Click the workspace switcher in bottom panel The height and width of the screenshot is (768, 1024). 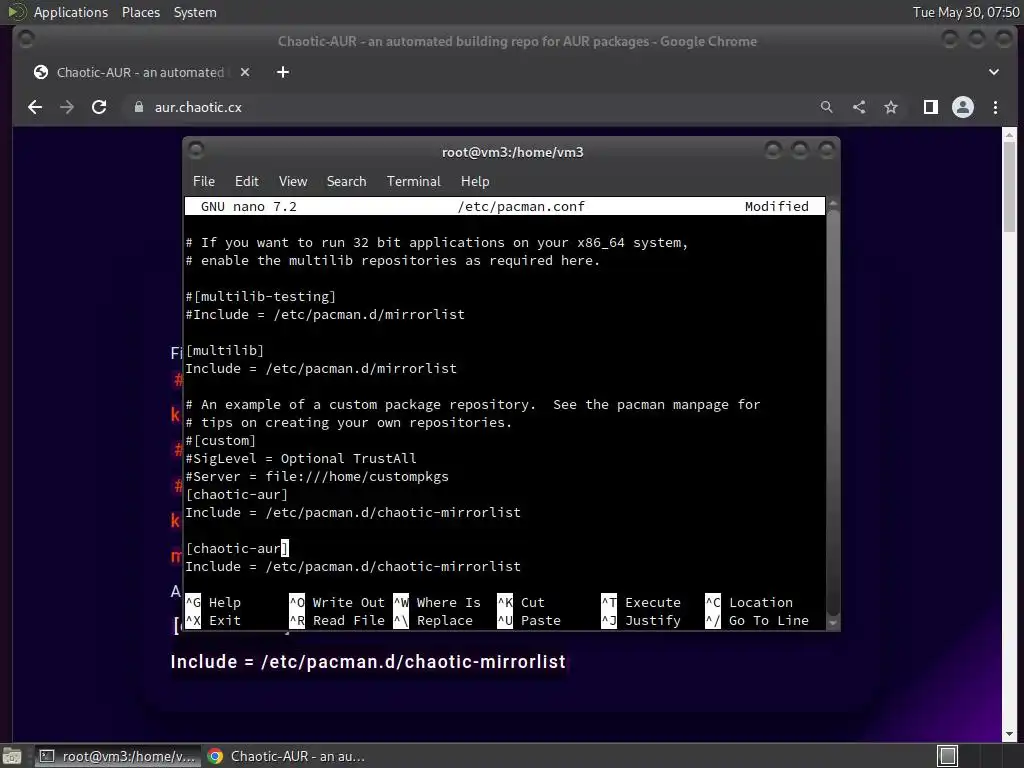point(947,756)
